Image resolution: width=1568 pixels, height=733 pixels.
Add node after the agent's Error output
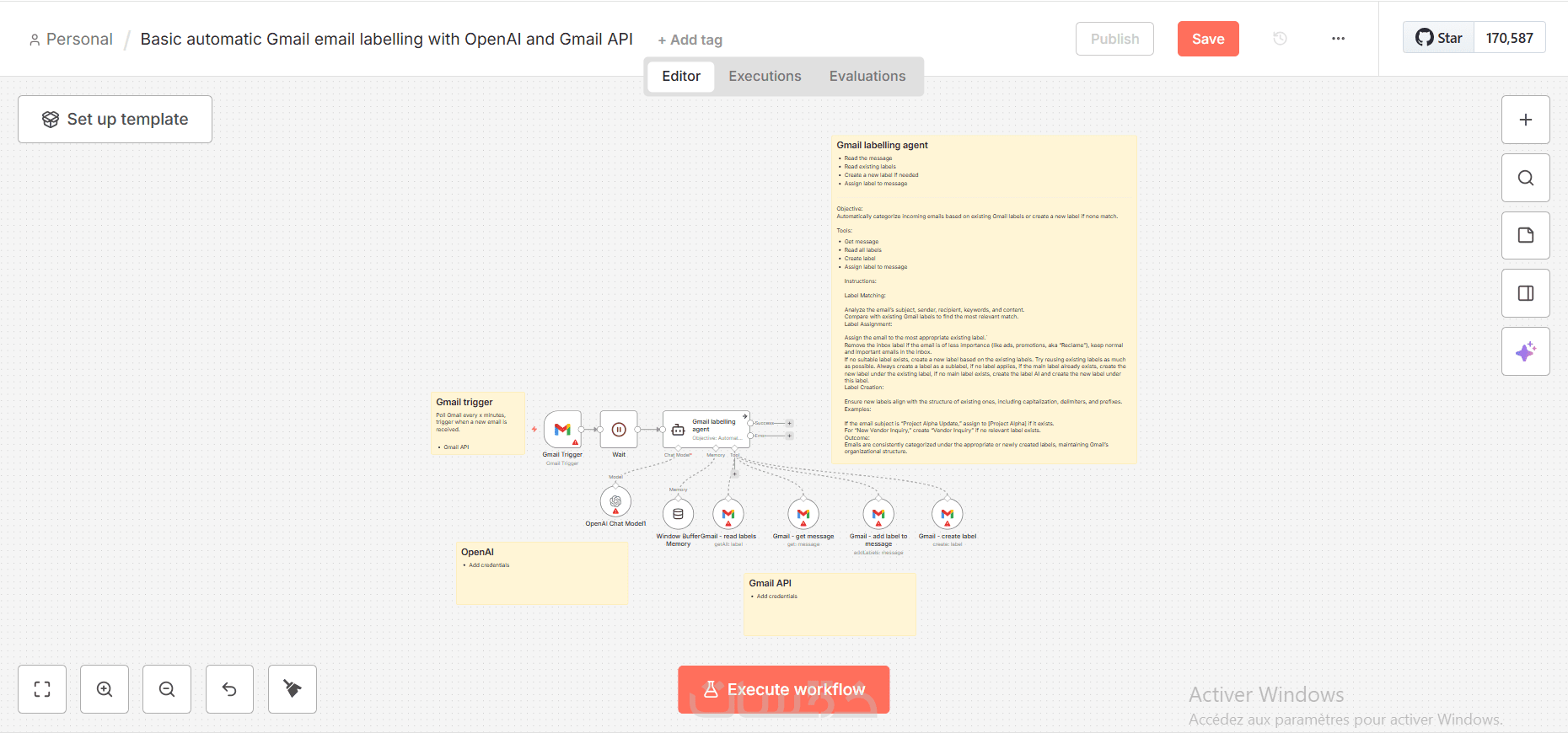click(790, 436)
